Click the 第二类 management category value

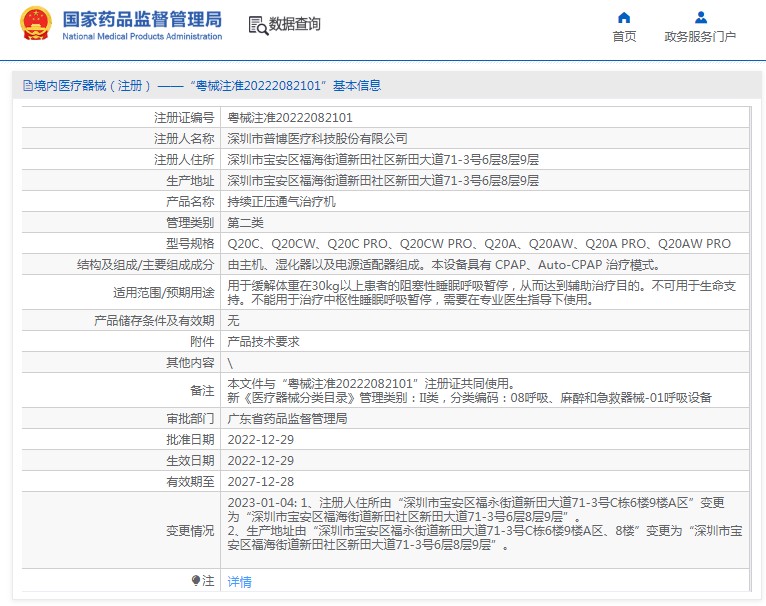point(246,222)
